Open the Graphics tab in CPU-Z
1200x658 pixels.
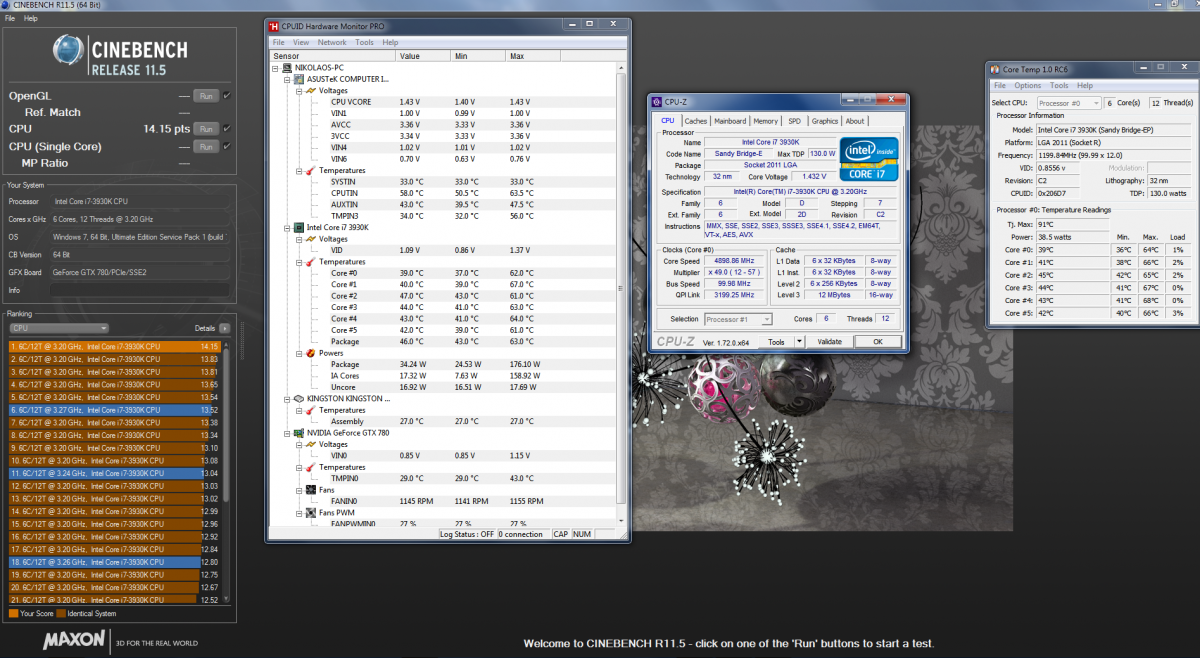click(825, 121)
